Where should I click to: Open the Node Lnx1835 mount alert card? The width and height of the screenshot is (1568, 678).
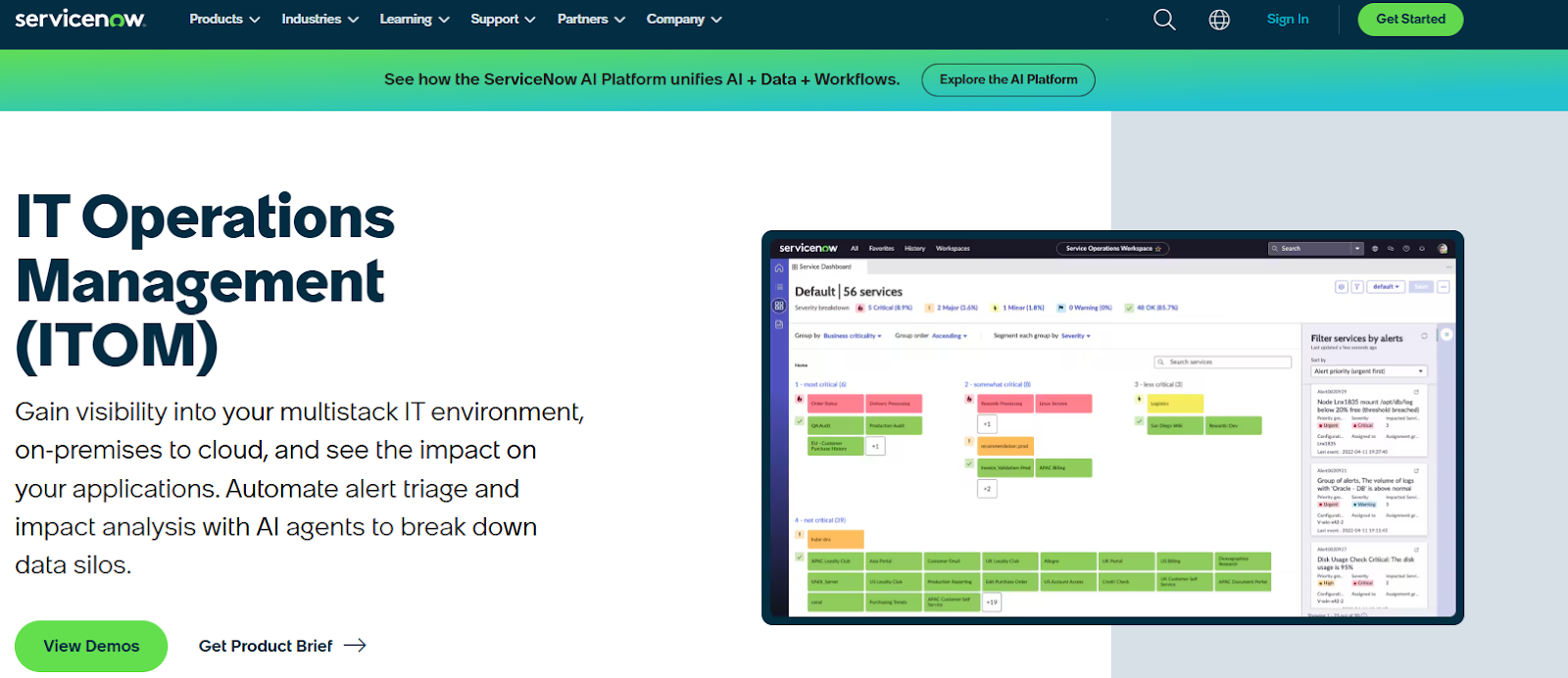[1369, 421]
